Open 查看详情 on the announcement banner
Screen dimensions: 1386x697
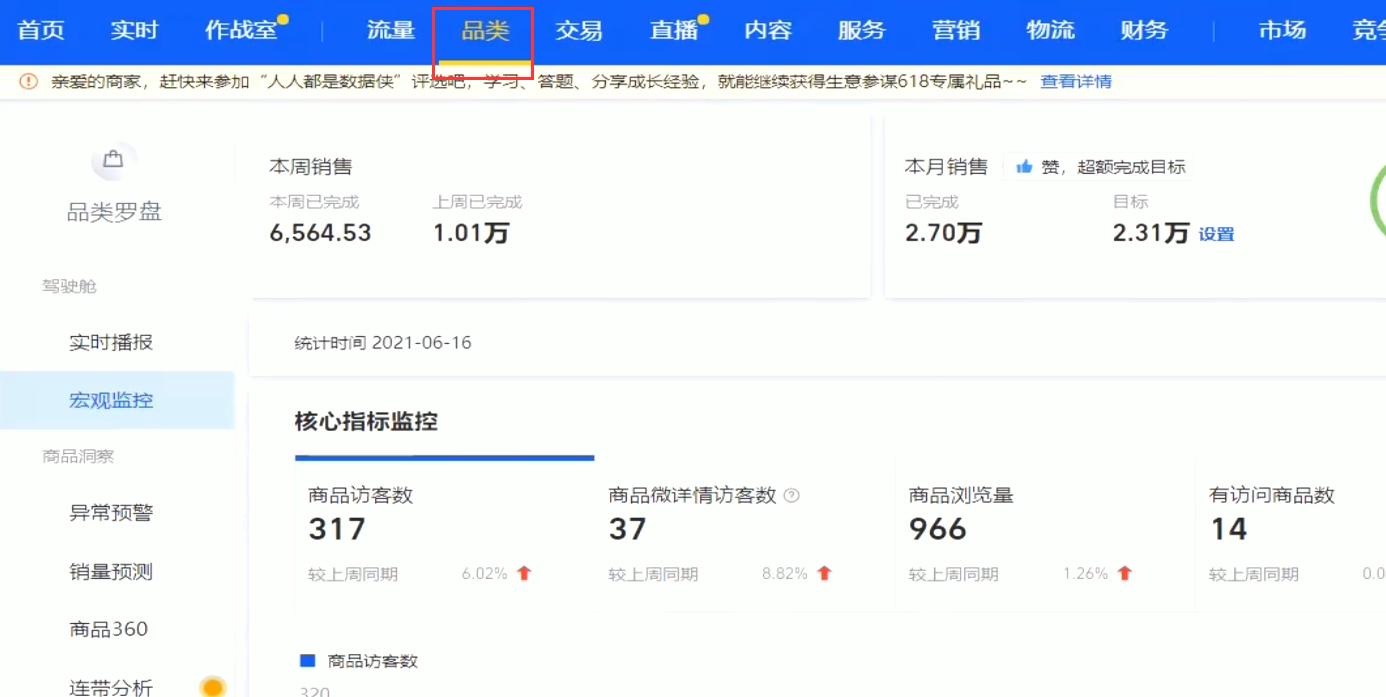(1075, 81)
